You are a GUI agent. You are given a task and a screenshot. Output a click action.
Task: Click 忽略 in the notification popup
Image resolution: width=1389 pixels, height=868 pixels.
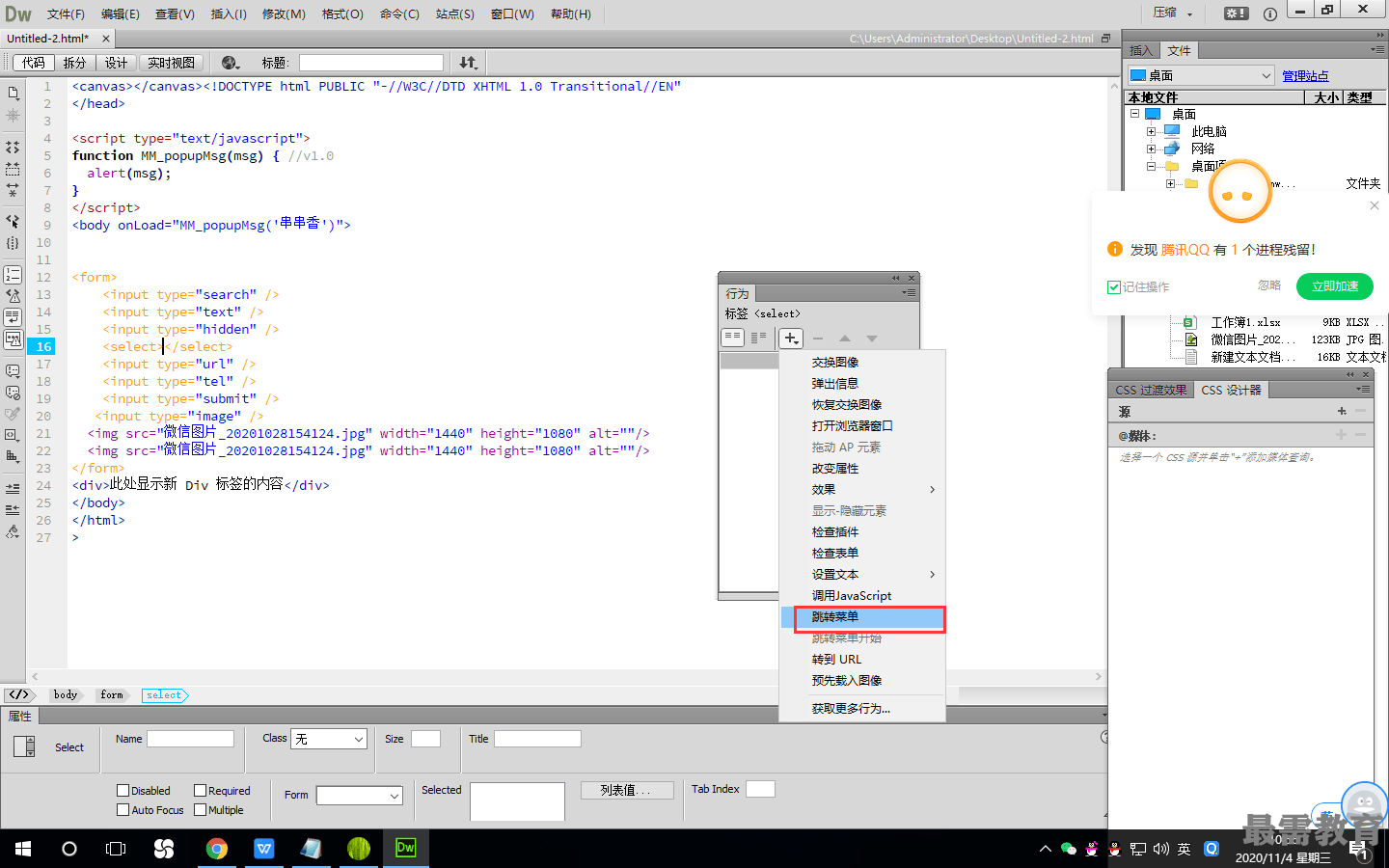1269,285
